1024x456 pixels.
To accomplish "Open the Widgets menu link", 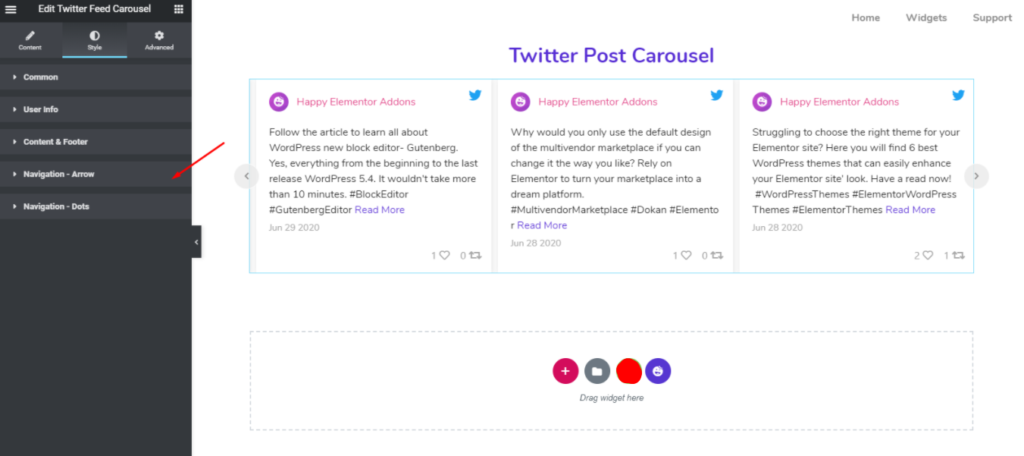I will [x=926, y=18].
